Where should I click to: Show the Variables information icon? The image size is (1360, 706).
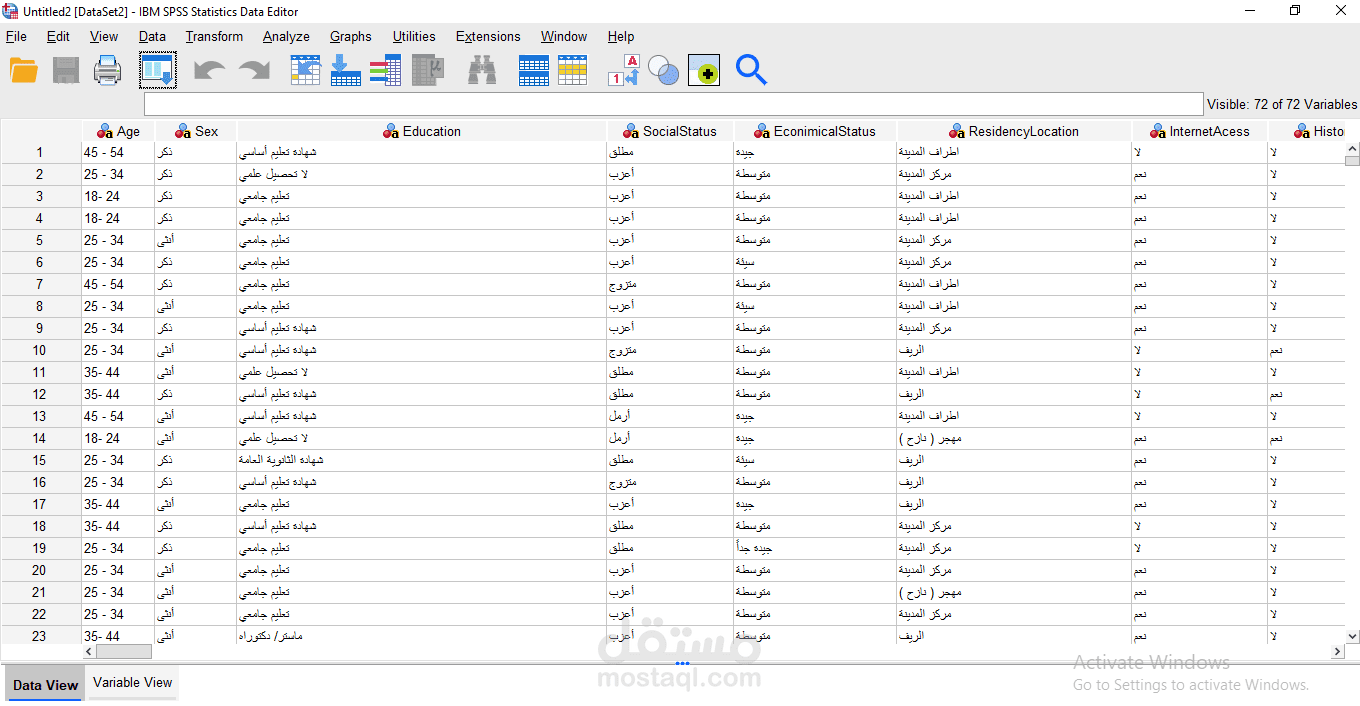385,70
